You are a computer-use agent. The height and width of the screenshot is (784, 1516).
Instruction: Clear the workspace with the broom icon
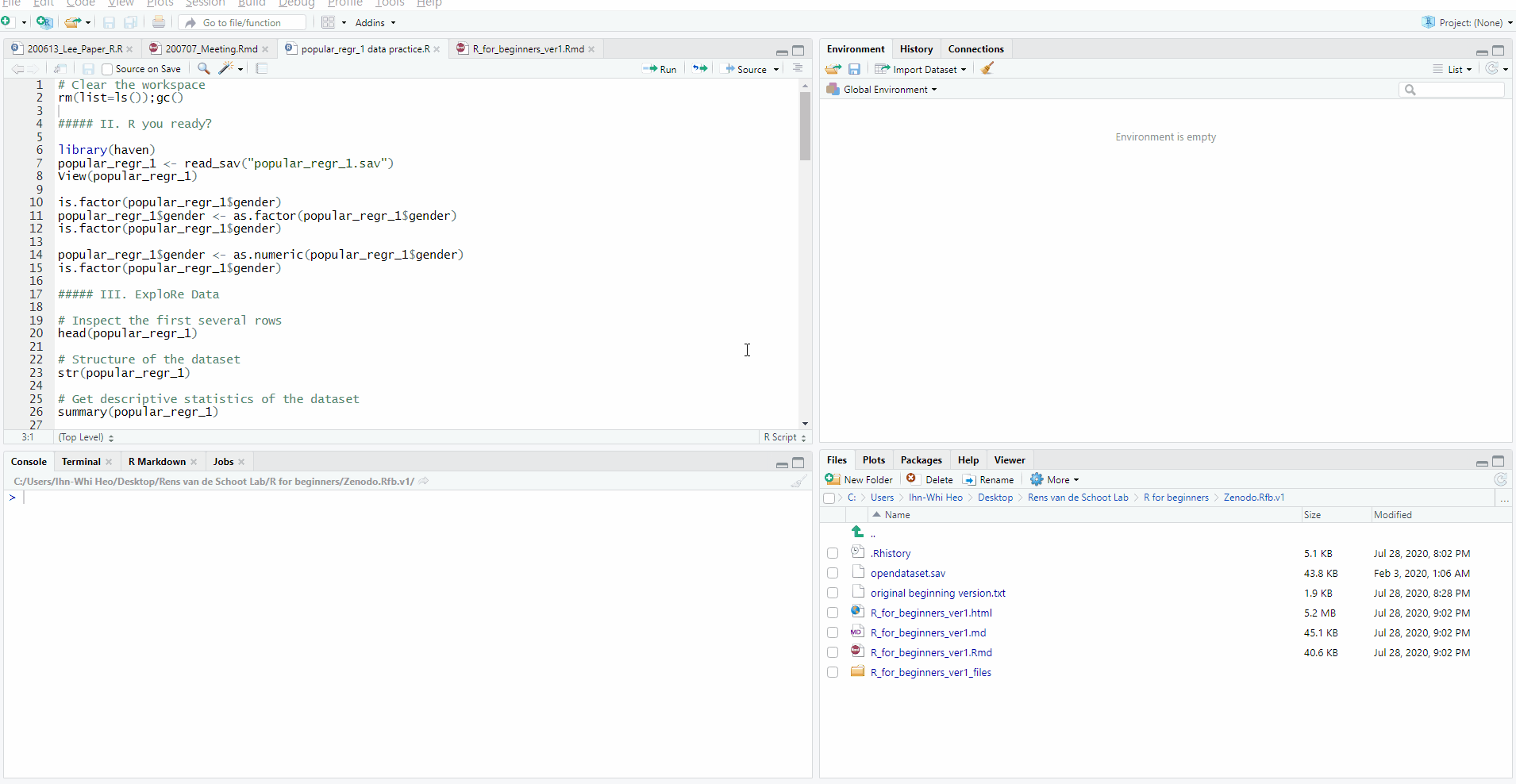click(x=987, y=69)
